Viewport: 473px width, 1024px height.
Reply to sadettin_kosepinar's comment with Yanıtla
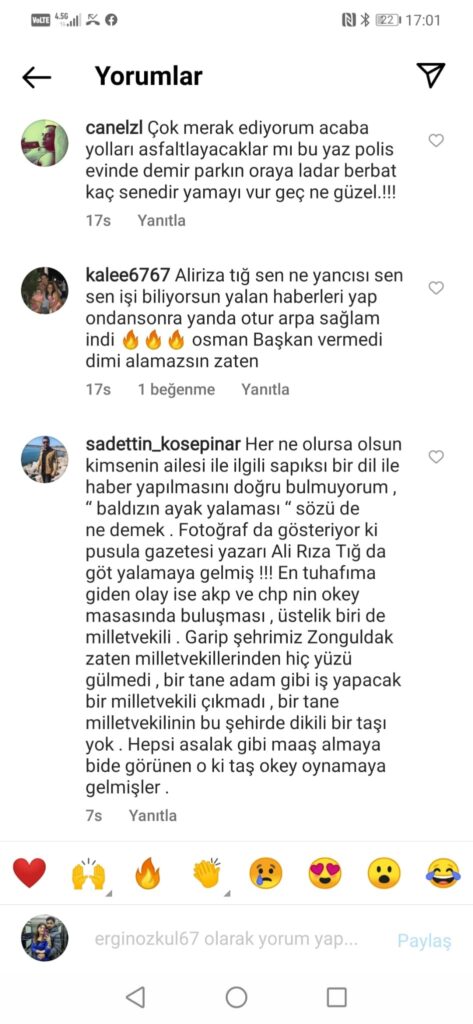click(x=152, y=816)
